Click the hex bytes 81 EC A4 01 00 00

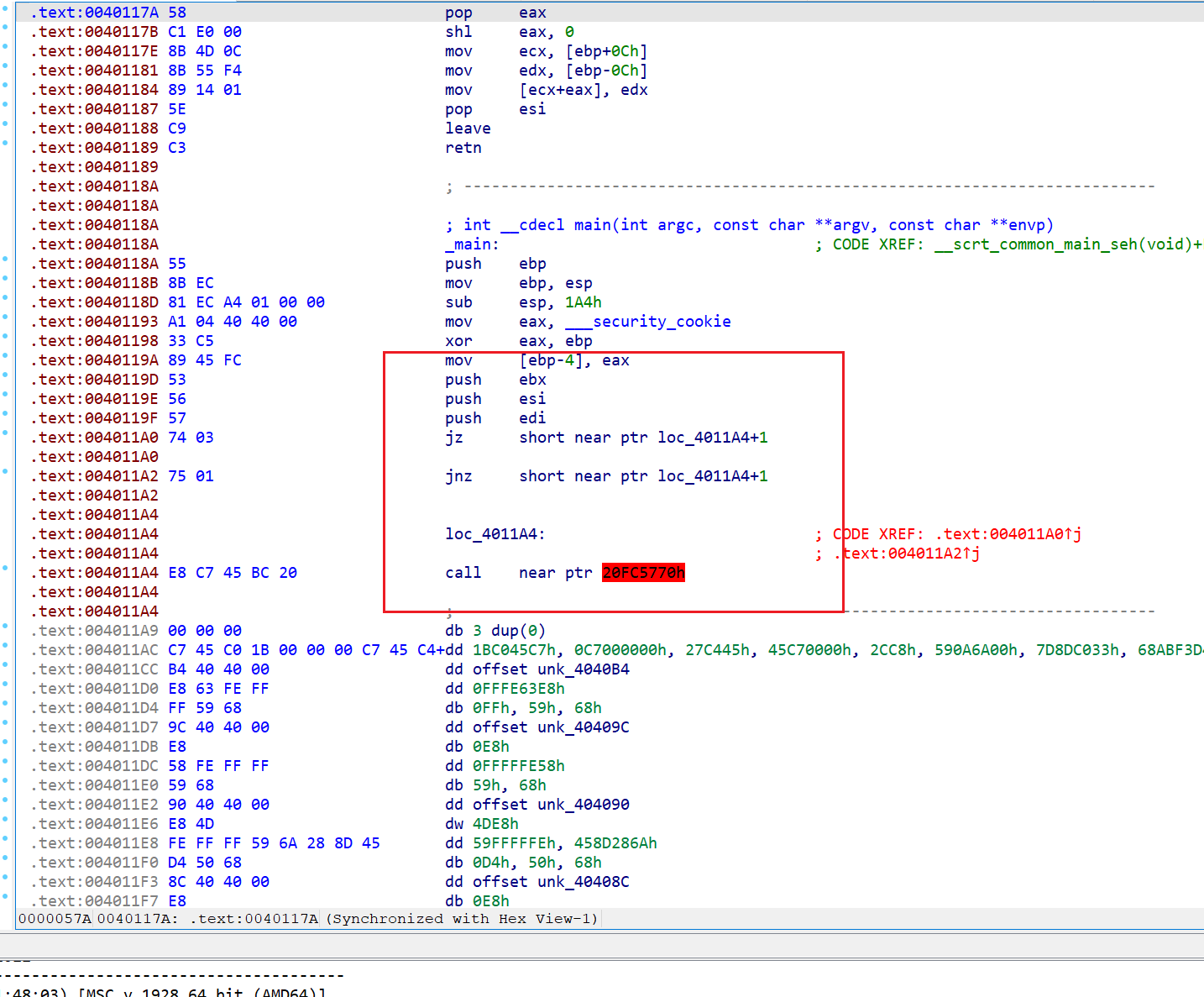(246, 302)
